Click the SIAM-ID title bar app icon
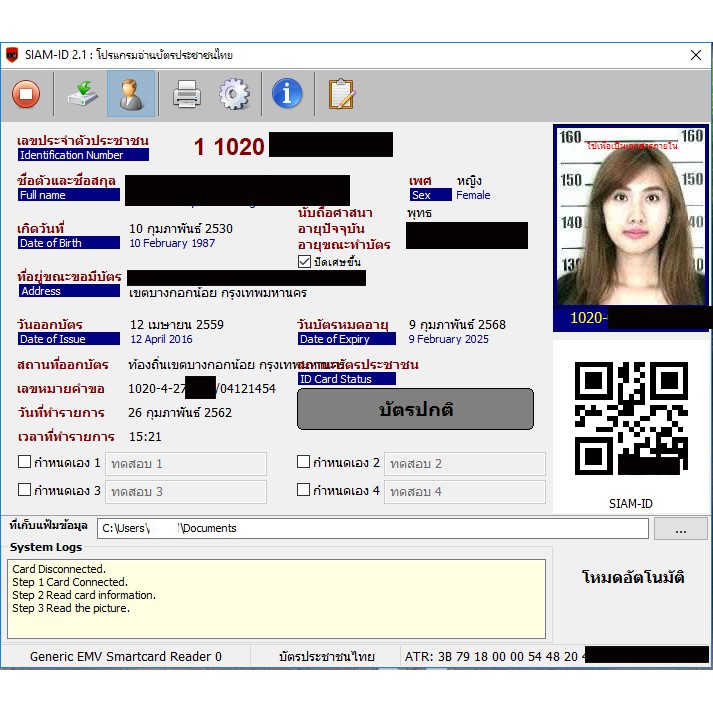 coord(13,55)
